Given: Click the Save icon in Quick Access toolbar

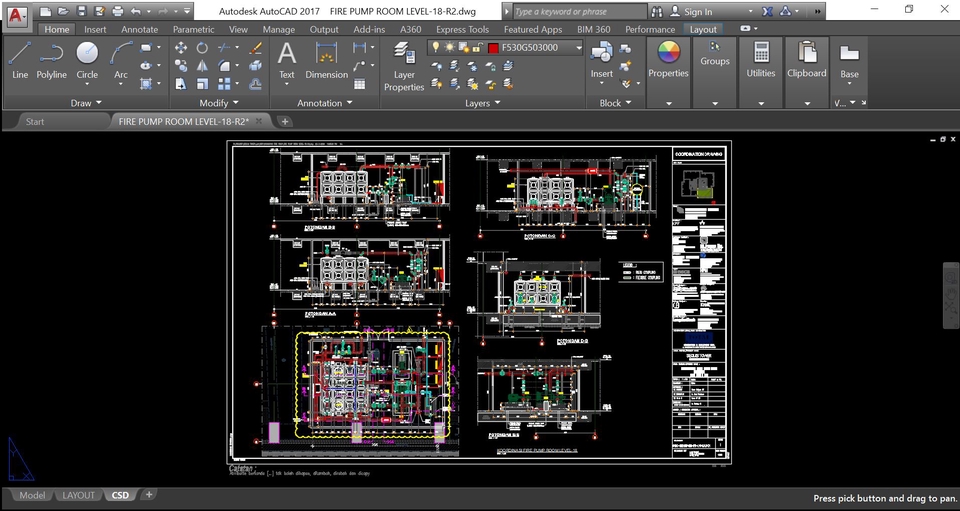Looking at the screenshot, I should 81,11.
